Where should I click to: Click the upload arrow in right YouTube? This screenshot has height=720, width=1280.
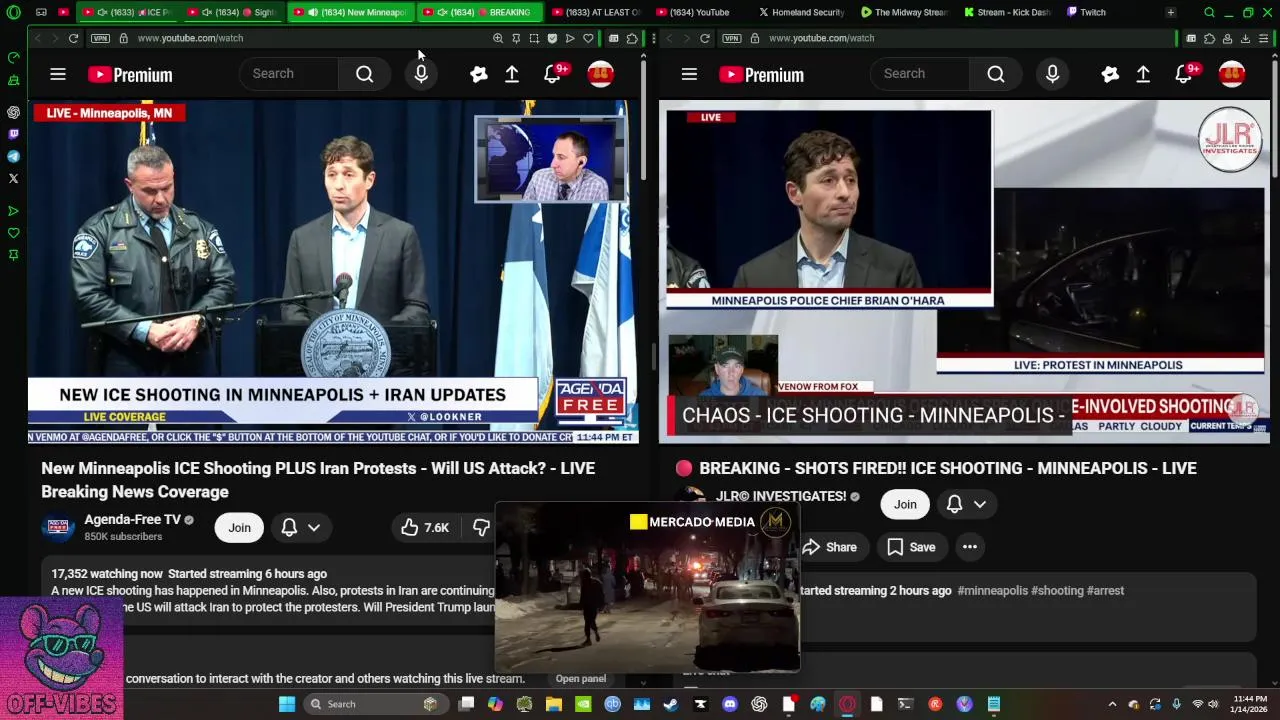(1143, 74)
